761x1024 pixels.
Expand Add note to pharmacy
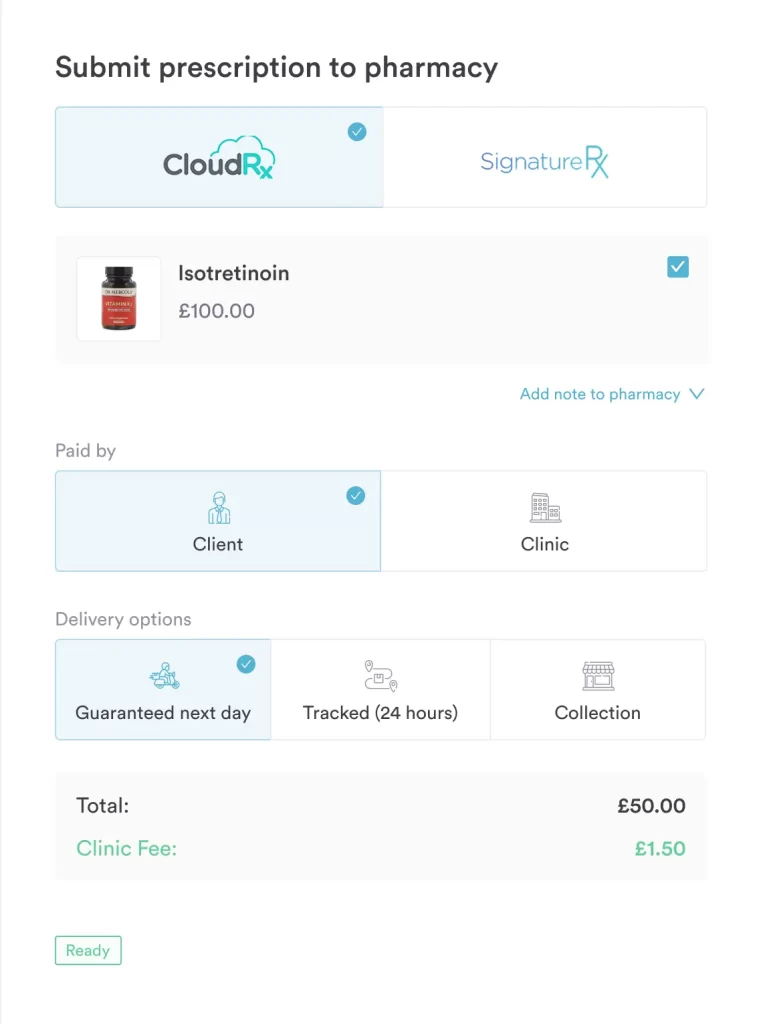pyautogui.click(x=598, y=394)
